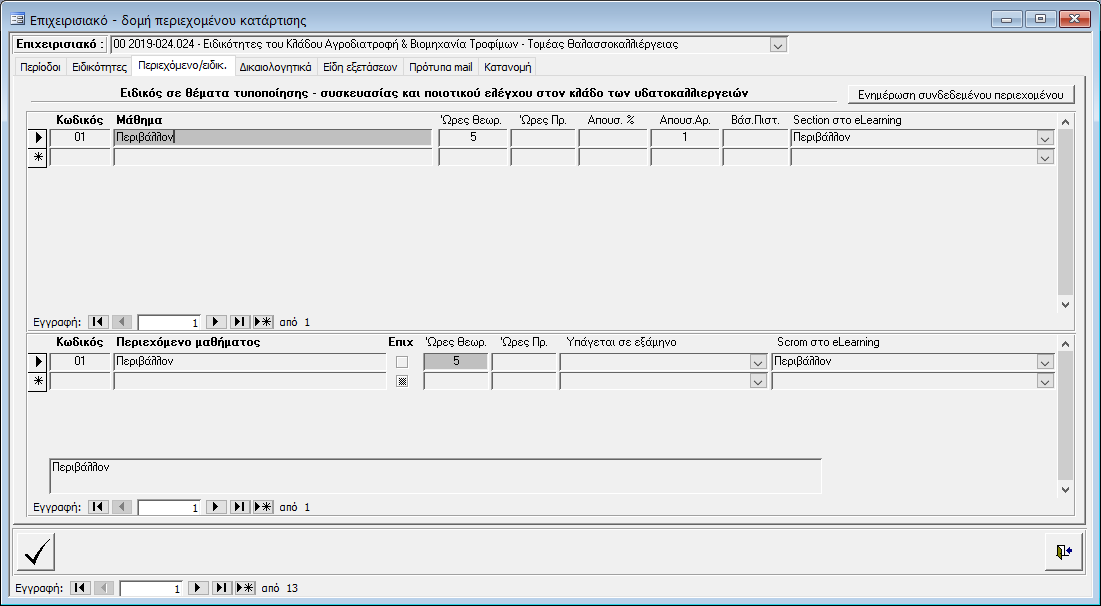Open the Επιχειρισιακό program dropdown
The image size is (1101, 606).
779,45
